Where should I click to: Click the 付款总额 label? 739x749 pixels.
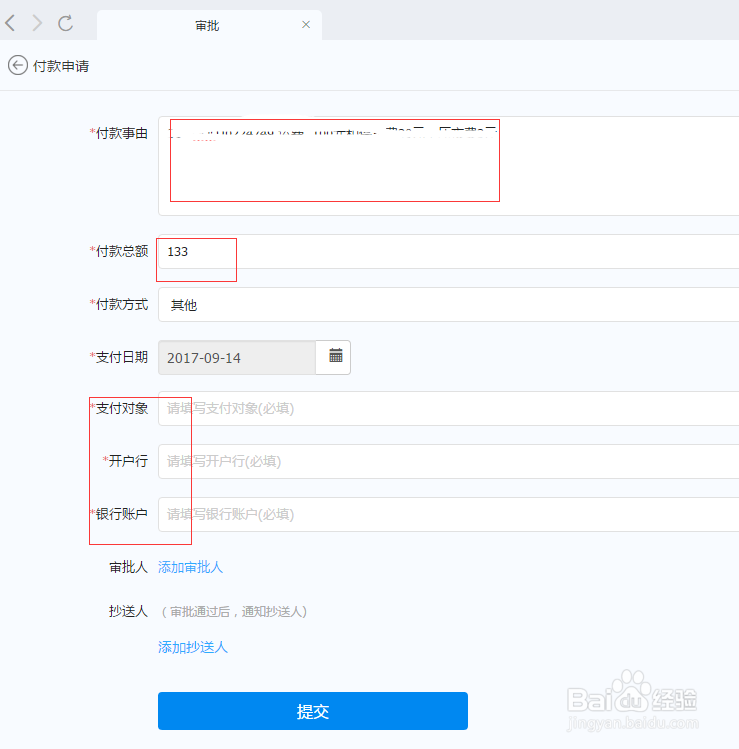(119, 251)
